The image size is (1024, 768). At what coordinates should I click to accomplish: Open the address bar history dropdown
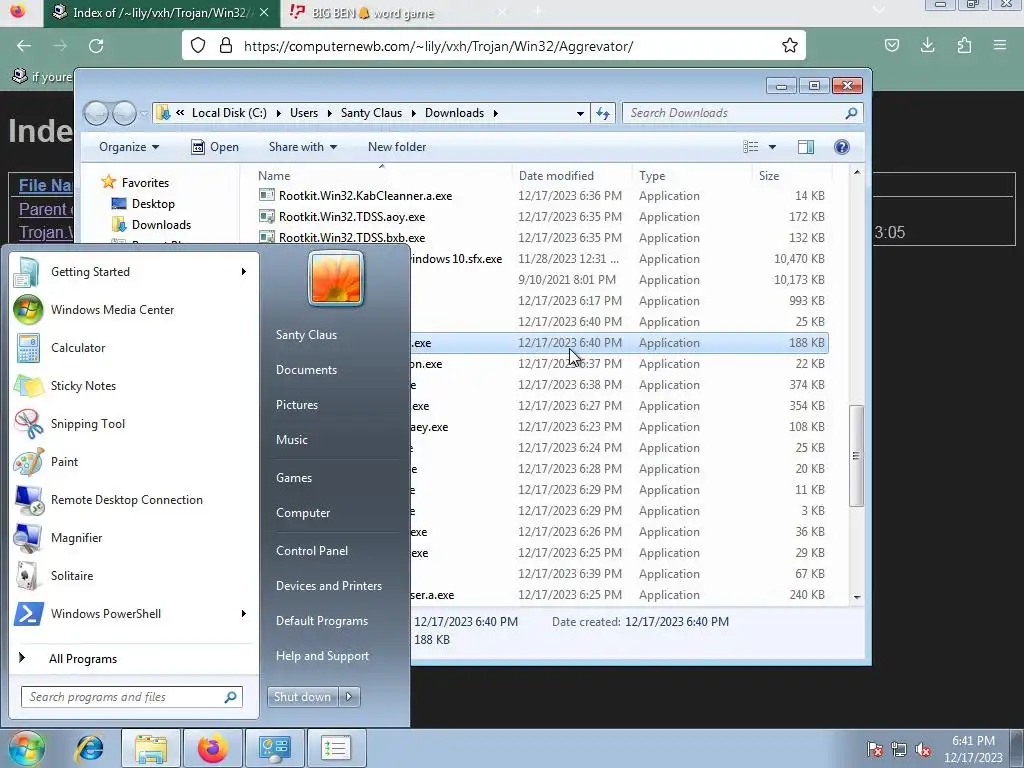(580, 113)
